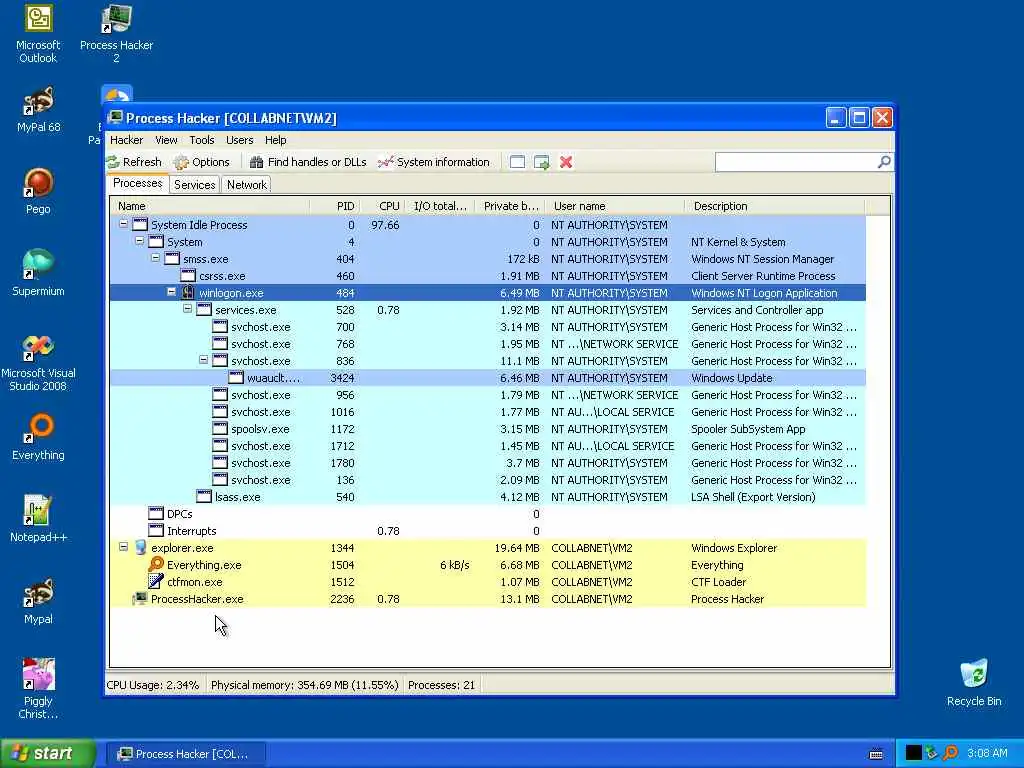Switch to the Services tab
This screenshot has width=1024, height=768.
coord(195,185)
